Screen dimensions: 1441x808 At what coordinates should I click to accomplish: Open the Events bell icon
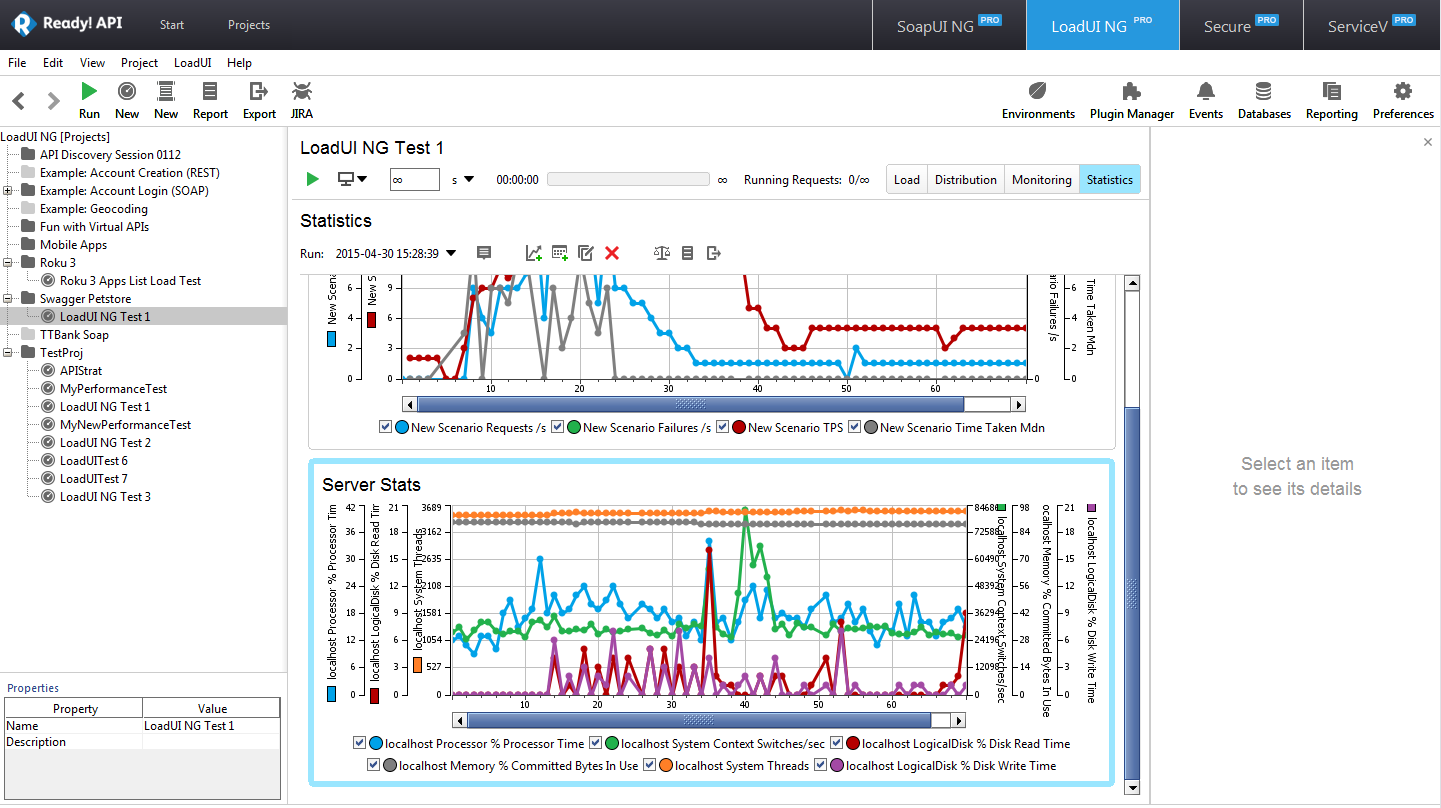tap(1205, 92)
